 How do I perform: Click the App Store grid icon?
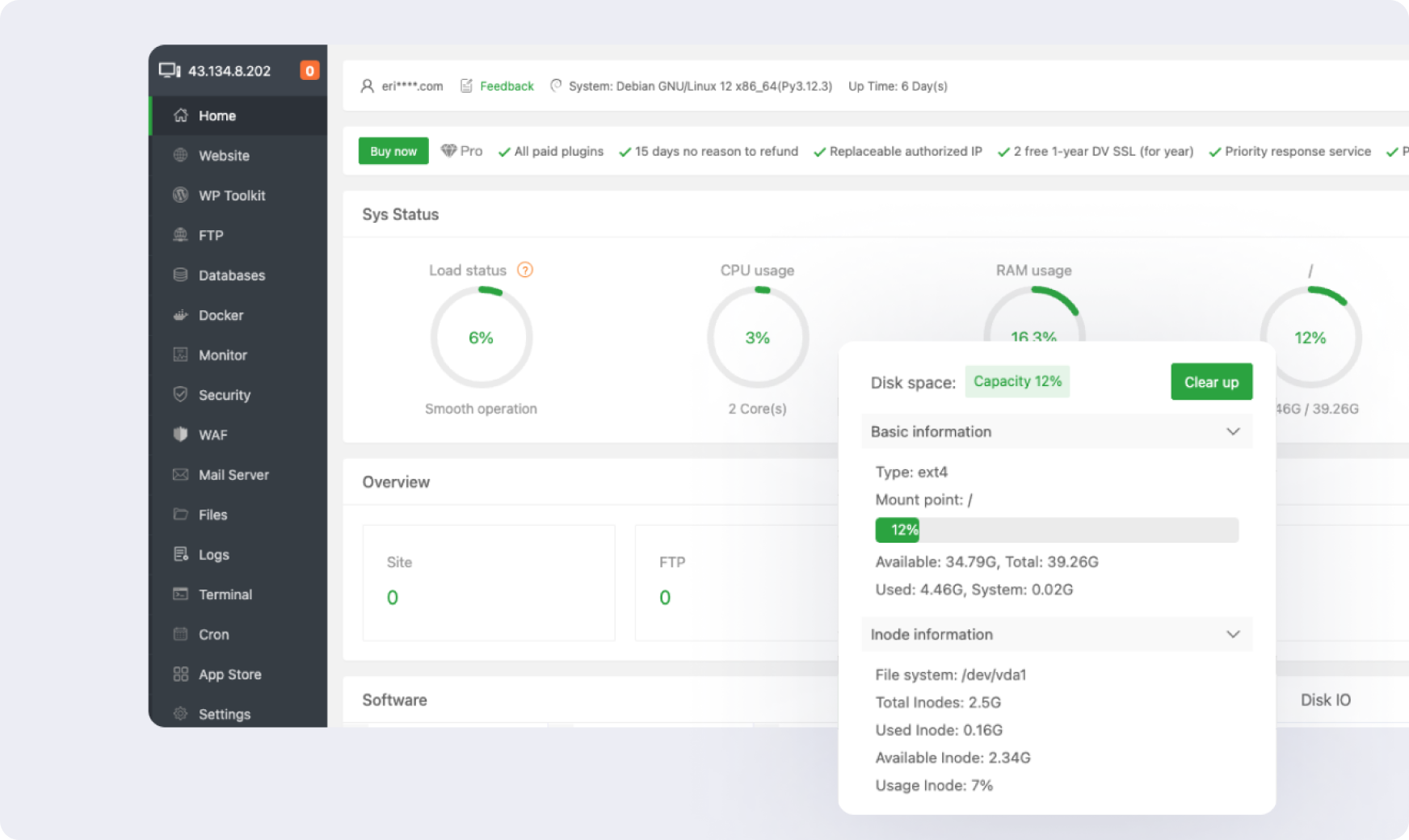pyautogui.click(x=180, y=674)
